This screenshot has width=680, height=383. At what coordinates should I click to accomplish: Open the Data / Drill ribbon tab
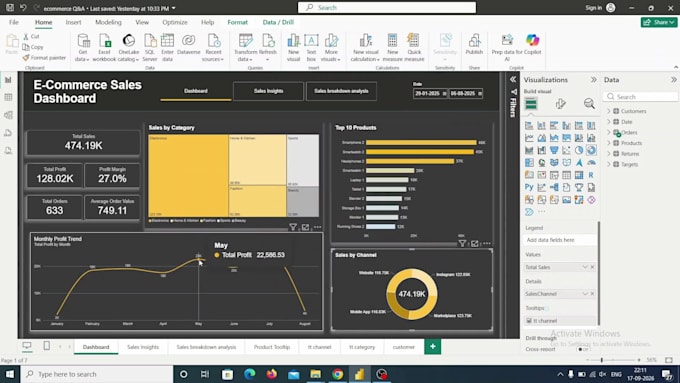pyautogui.click(x=278, y=22)
